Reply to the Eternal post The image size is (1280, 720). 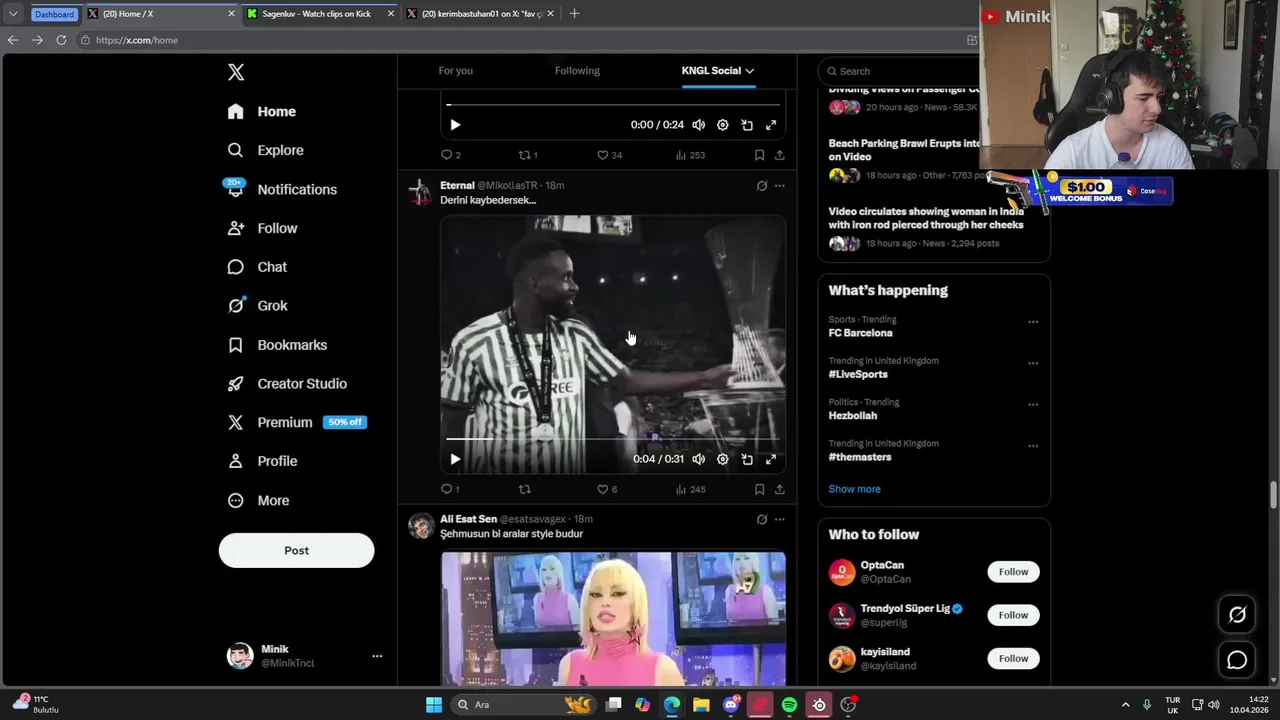click(x=450, y=489)
